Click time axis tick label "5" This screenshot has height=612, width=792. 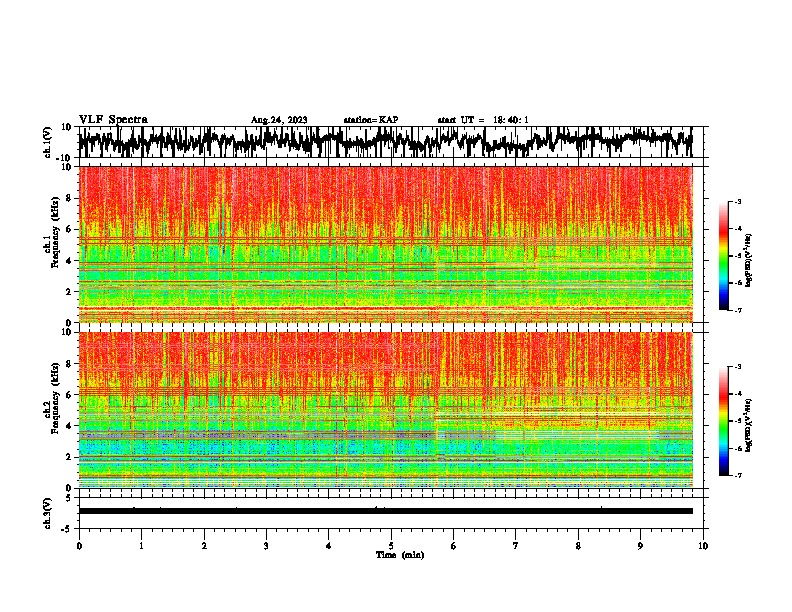(391, 546)
